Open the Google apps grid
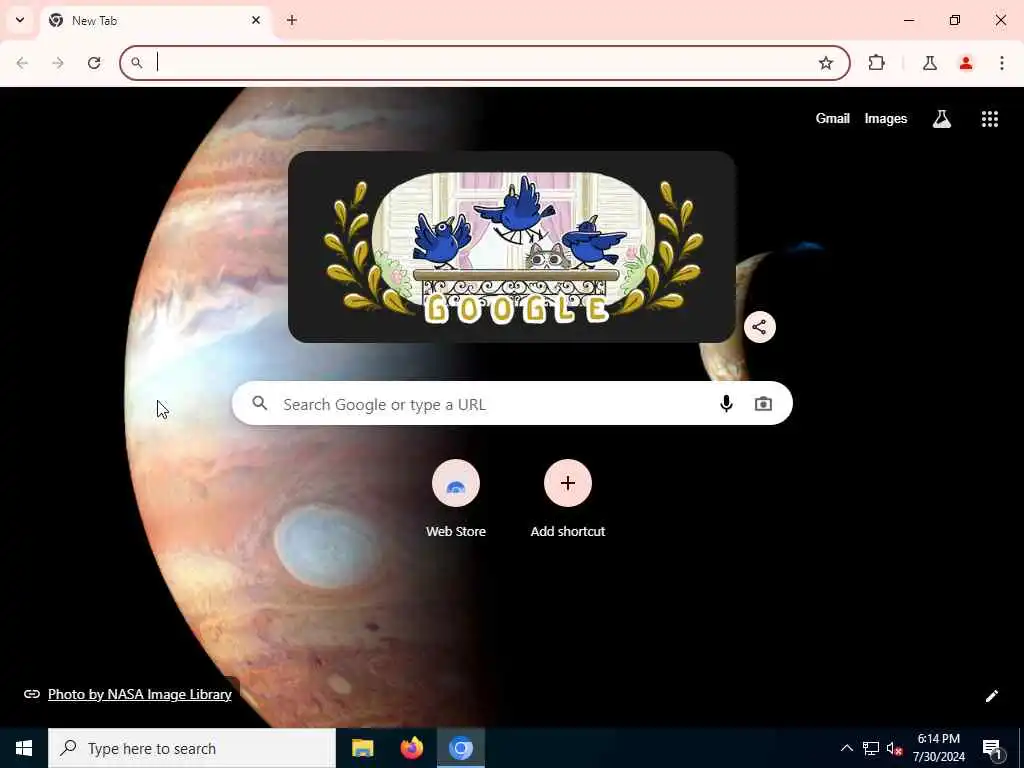The width and height of the screenshot is (1024, 768). pos(989,118)
